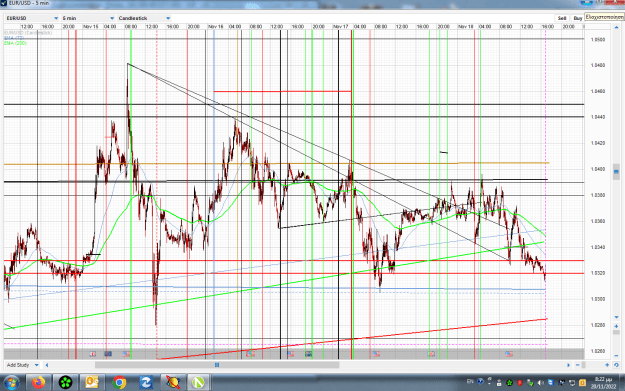Screen dimensions: 625x391
Task: Click the EN language indicator in tray
Action: click(470, 382)
